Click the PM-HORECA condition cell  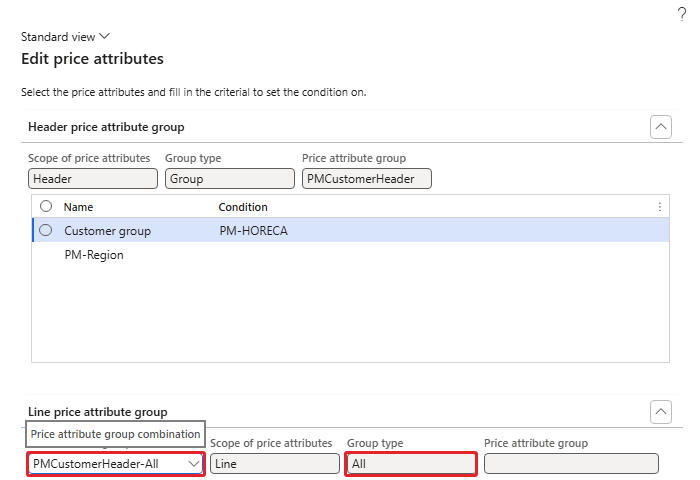(254, 231)
